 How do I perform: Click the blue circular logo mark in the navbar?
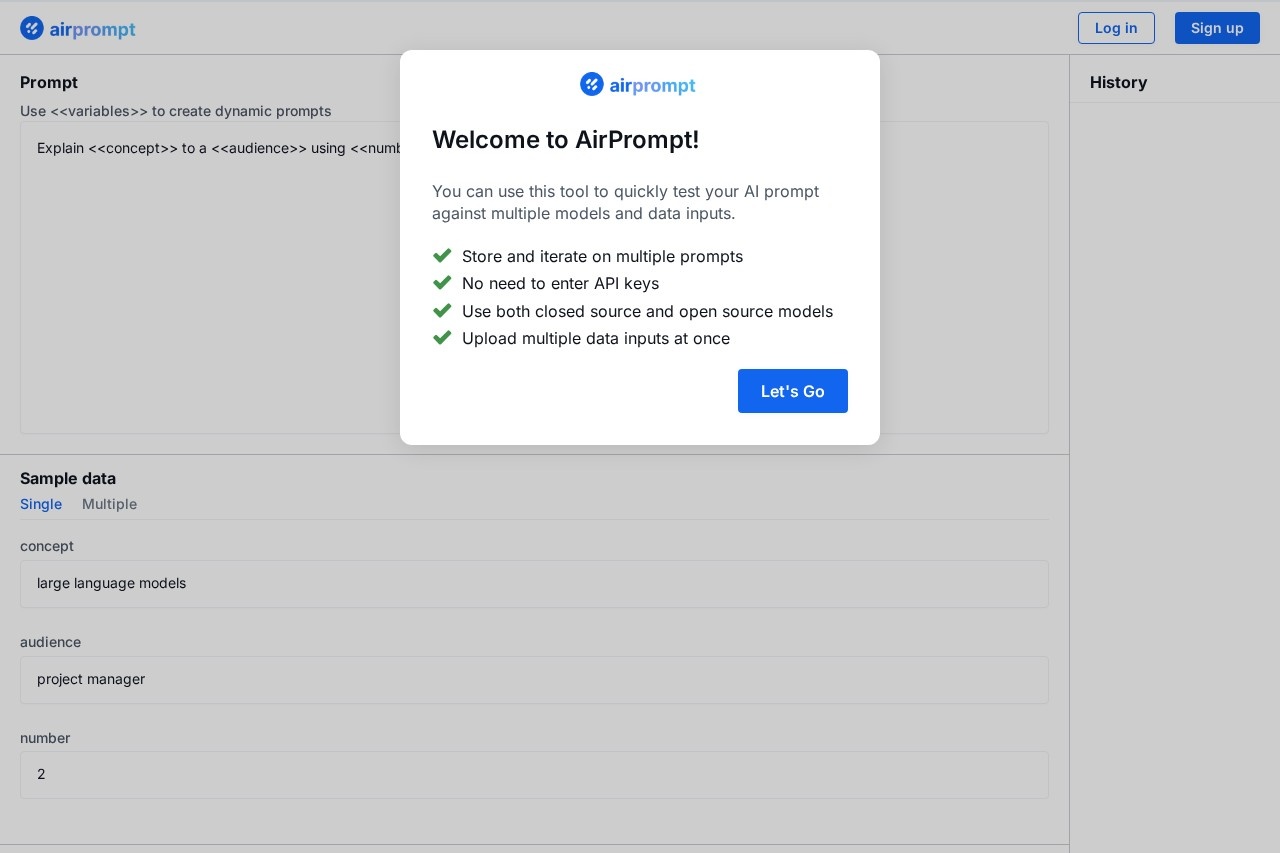(x=32, y=28)
